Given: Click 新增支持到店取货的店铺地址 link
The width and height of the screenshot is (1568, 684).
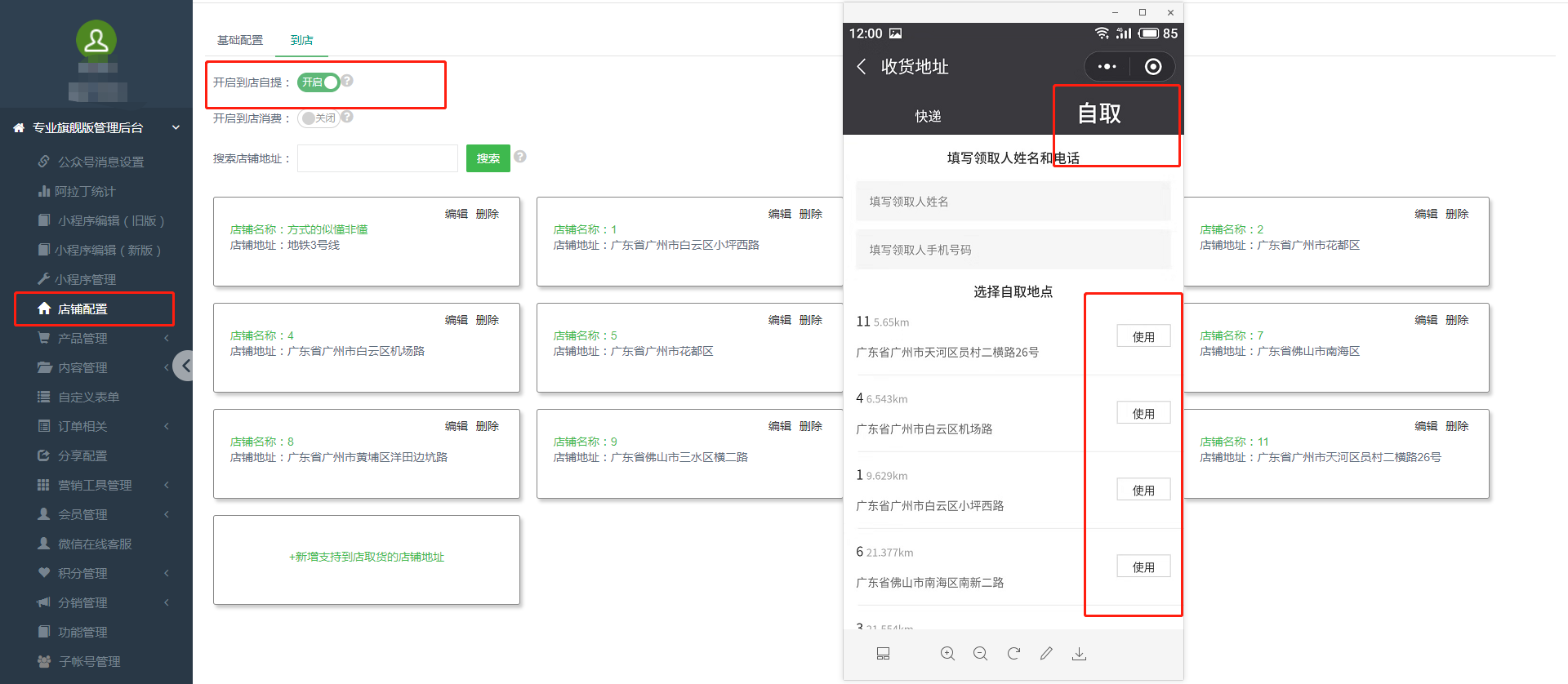Looking at the screenshot, I should tap(367, 557).
